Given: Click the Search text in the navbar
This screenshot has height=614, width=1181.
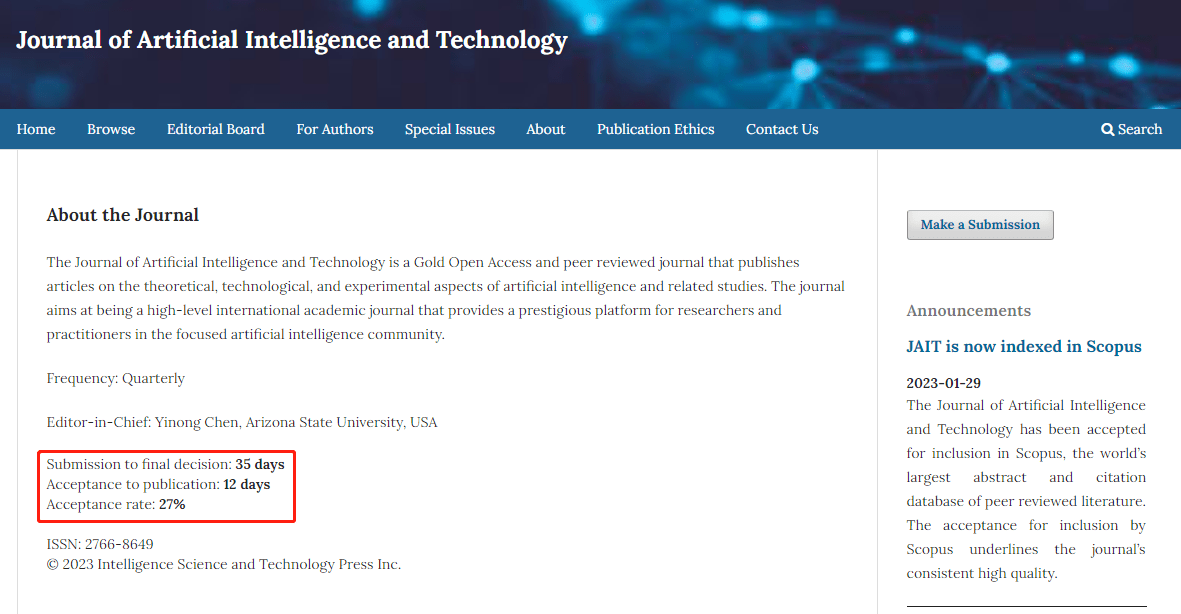Looking at the screenshot, I should pyautogui.click(x=1140, y=130).
